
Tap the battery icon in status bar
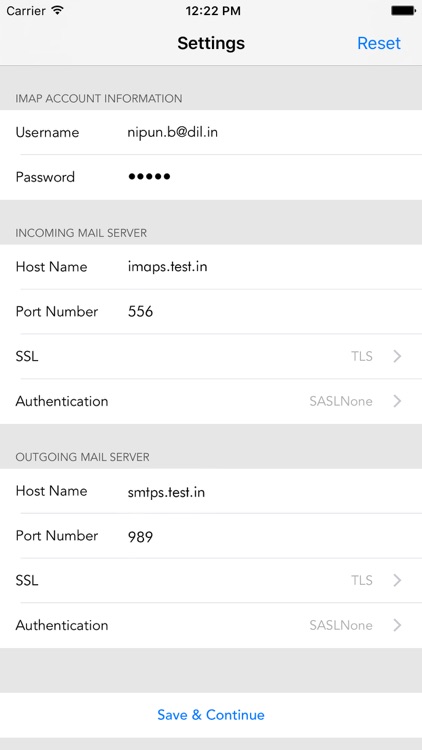click(403, 11)
